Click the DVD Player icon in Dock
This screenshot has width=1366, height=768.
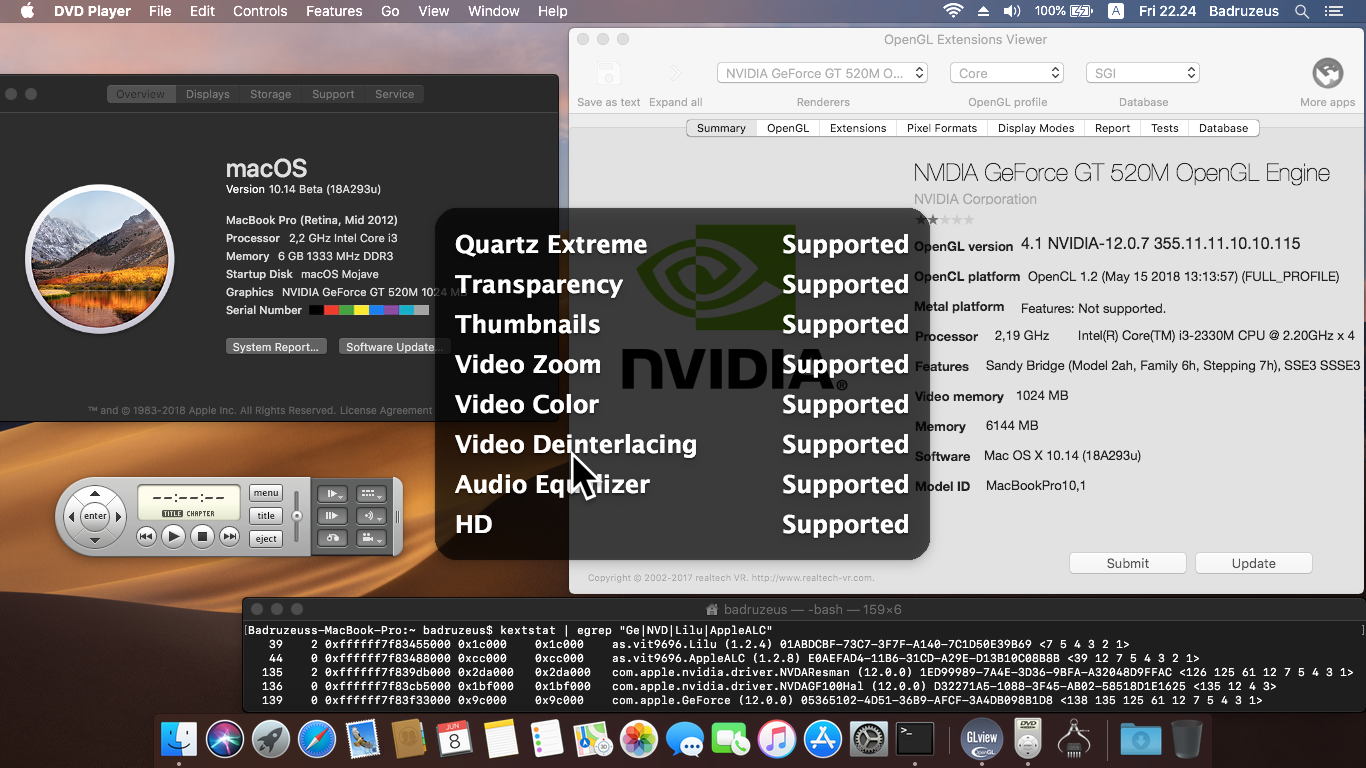1028,740
